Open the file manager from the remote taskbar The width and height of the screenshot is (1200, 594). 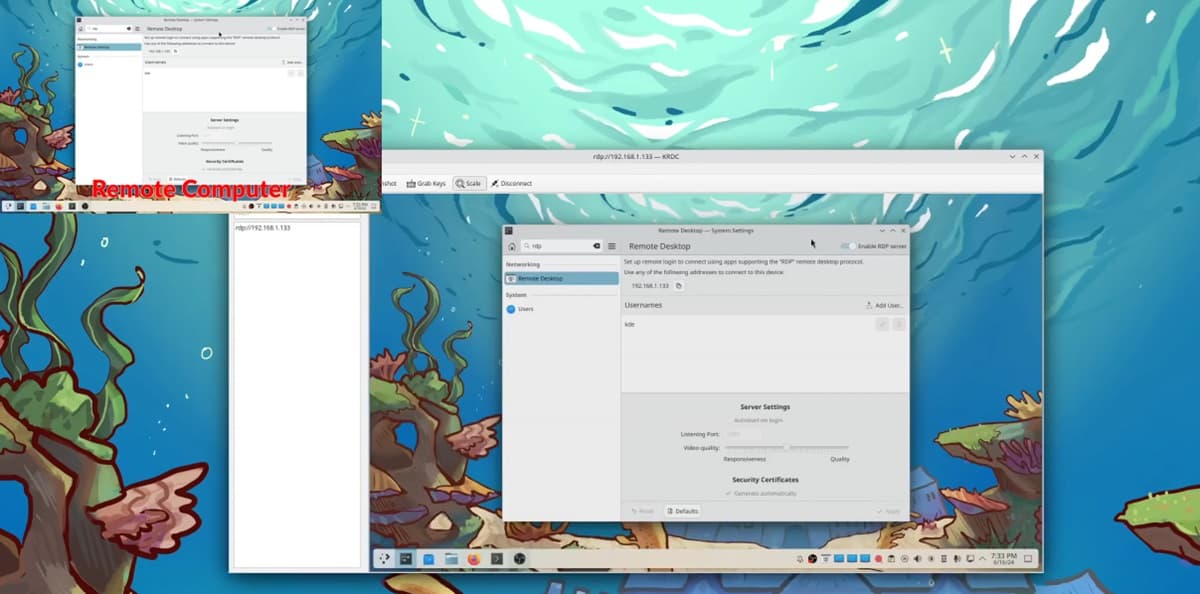(x=451, y=558)
